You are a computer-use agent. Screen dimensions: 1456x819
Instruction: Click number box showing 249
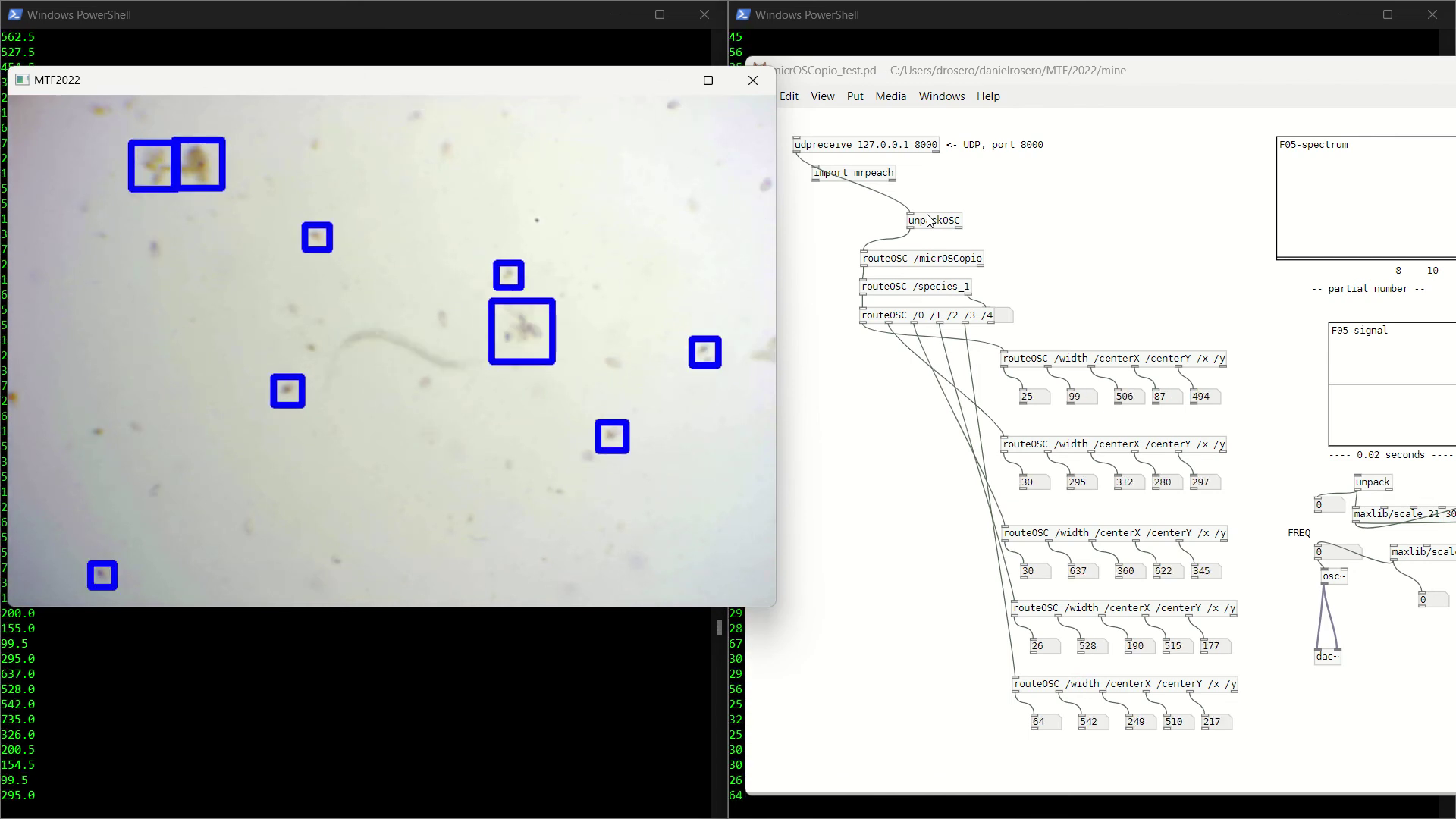pos(1141,722)
